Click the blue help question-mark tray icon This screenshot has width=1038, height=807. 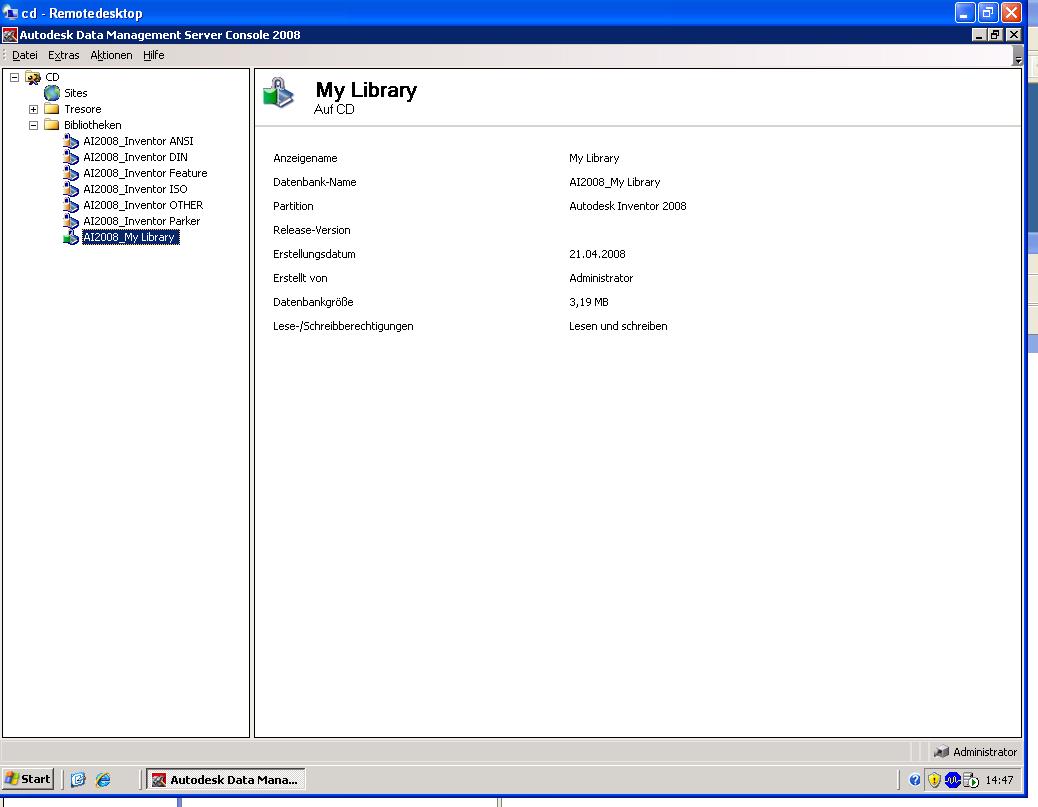[915, 780]
